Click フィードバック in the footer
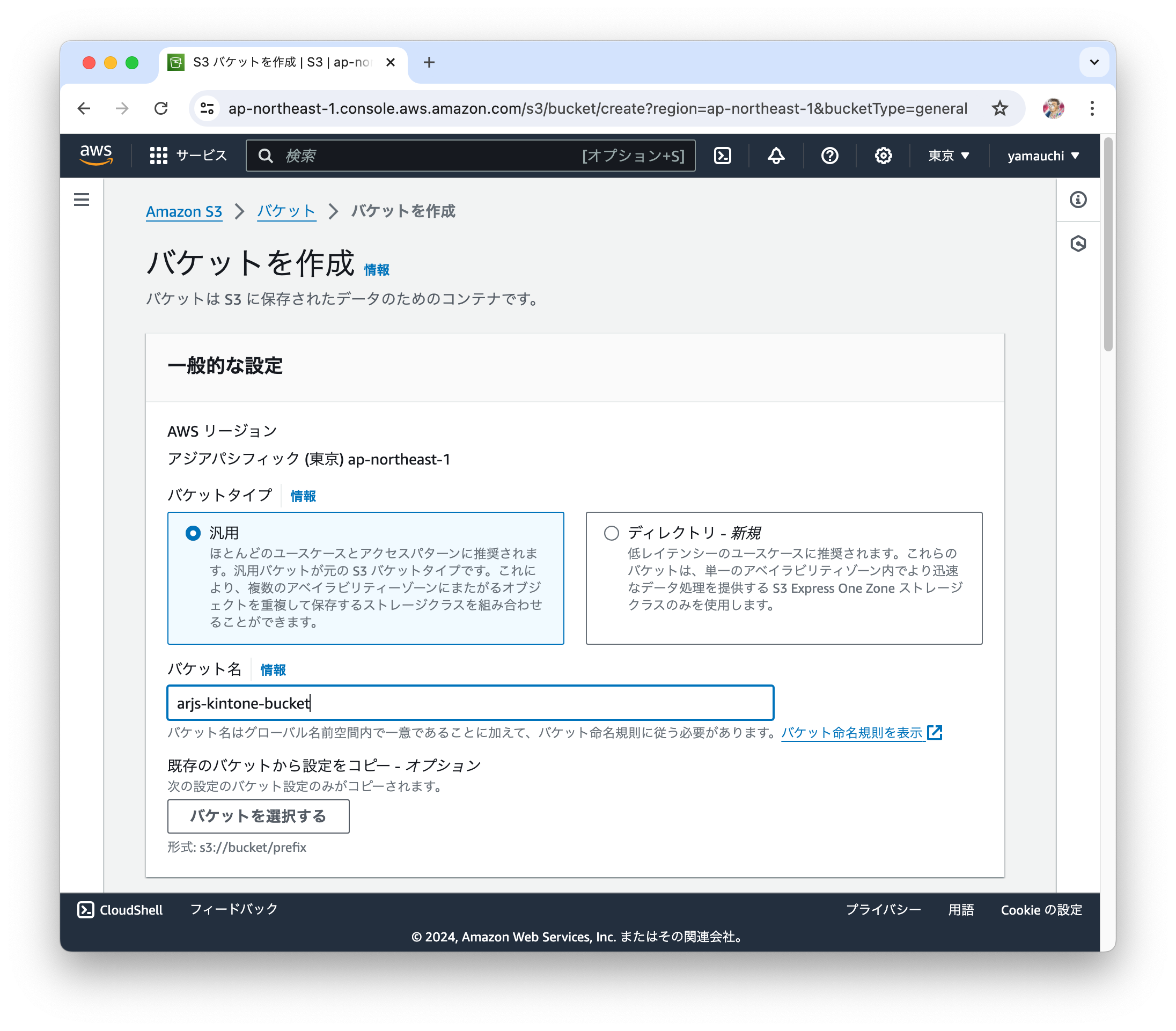The image size is (1176, 1031). [233, 909]
